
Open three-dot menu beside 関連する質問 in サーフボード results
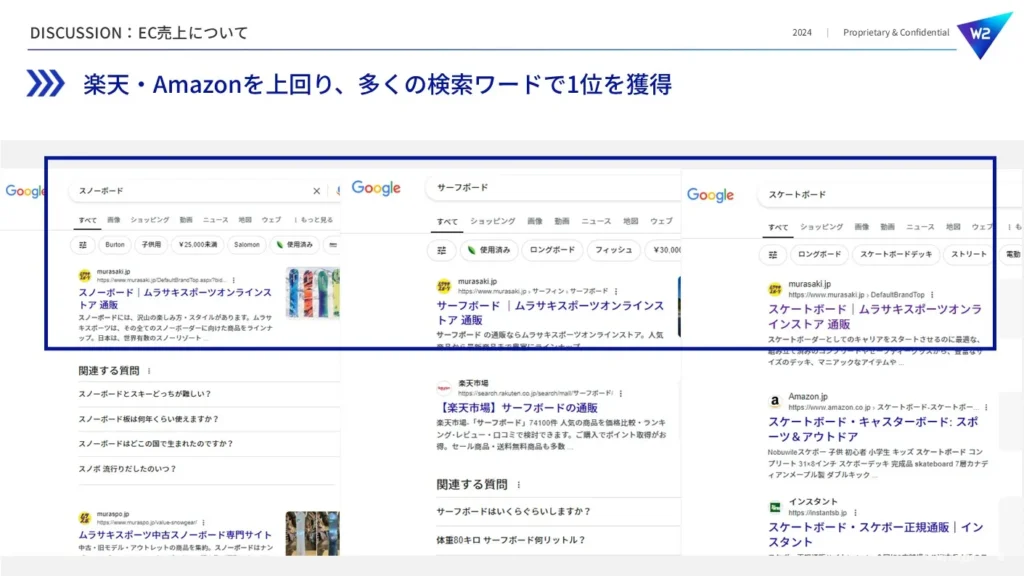coord(519,485)
